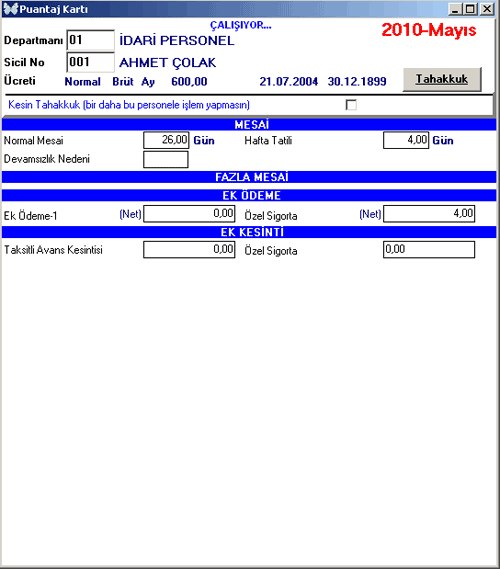Click the 2010-Mayıs period label
This screenshot has height=569, width=500.
coord(429,30)
